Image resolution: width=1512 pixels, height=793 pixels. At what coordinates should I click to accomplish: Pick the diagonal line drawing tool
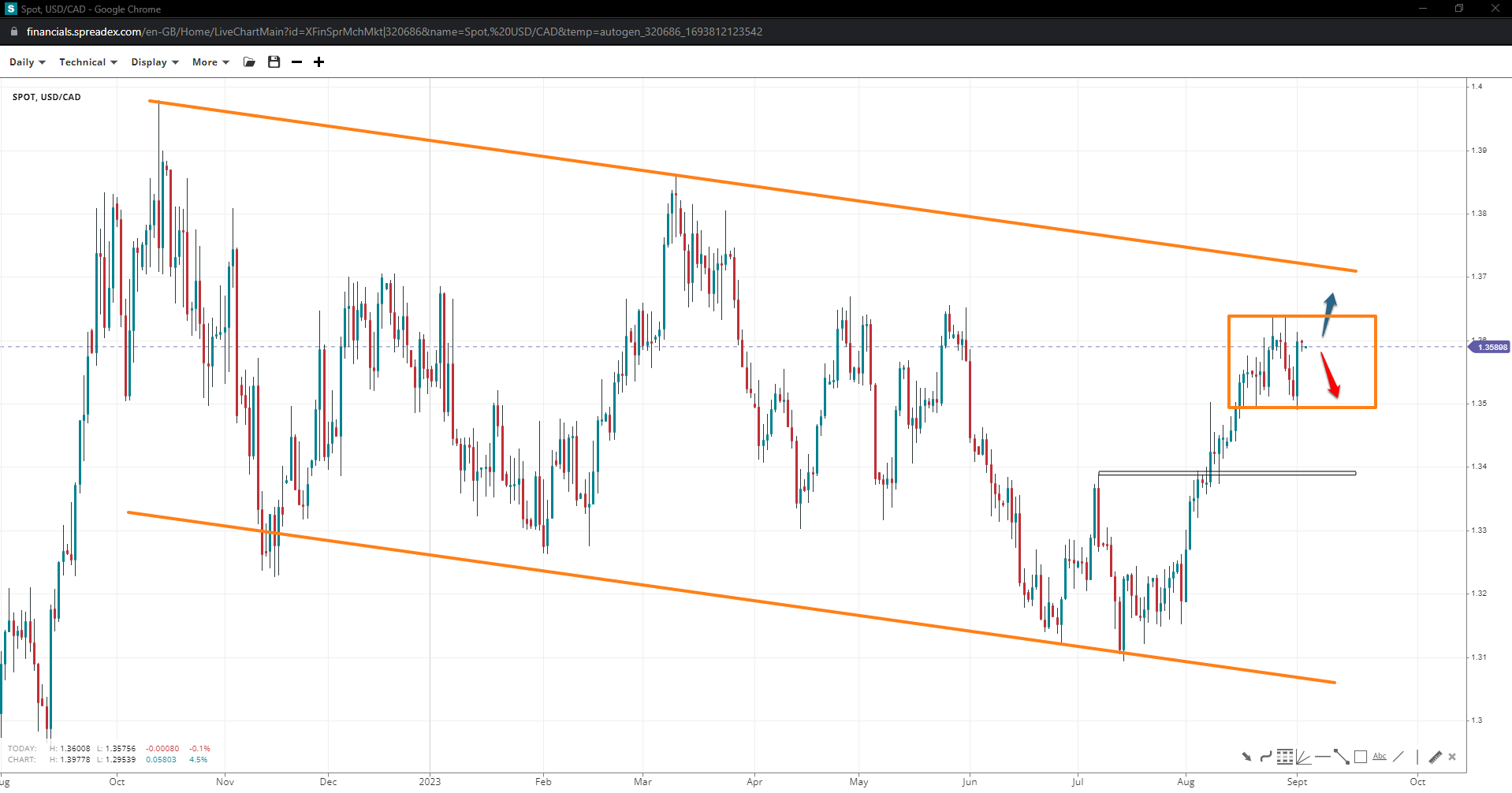coord(1398,757)
